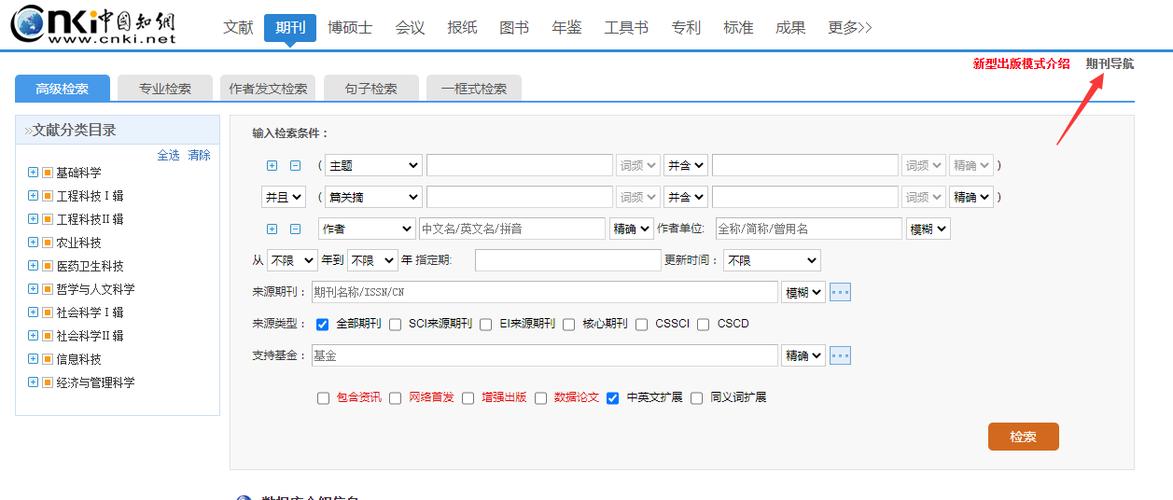Open the 更多>> navigation menu
The height and width of the screenshot is (500, 1173).
[x=850, y=28]
